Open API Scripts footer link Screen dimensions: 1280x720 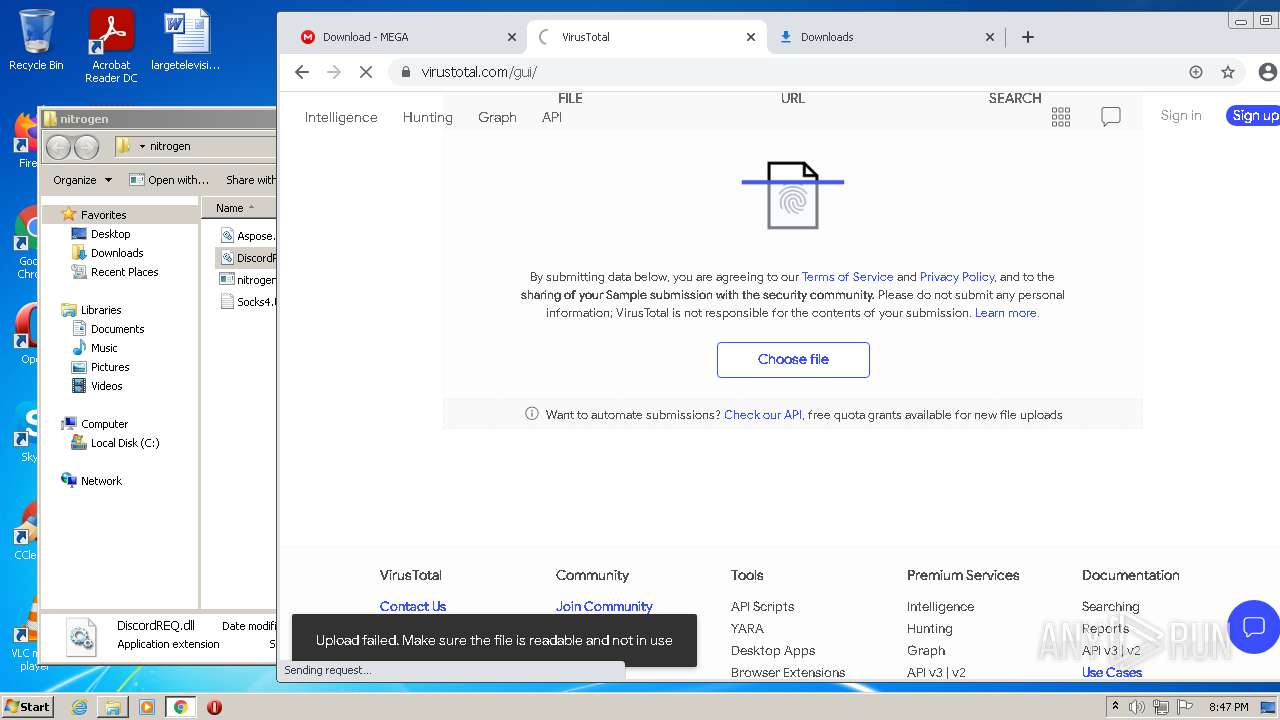pyautogui.click(x=762, y=606)
